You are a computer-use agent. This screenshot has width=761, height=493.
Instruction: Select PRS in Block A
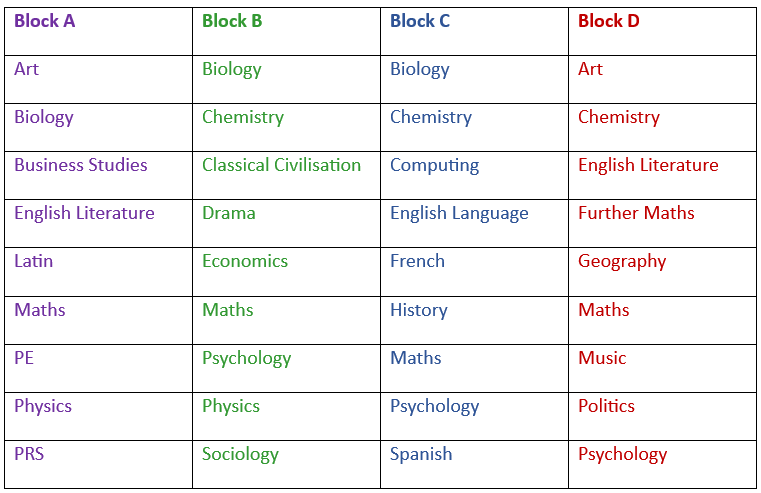29,454
